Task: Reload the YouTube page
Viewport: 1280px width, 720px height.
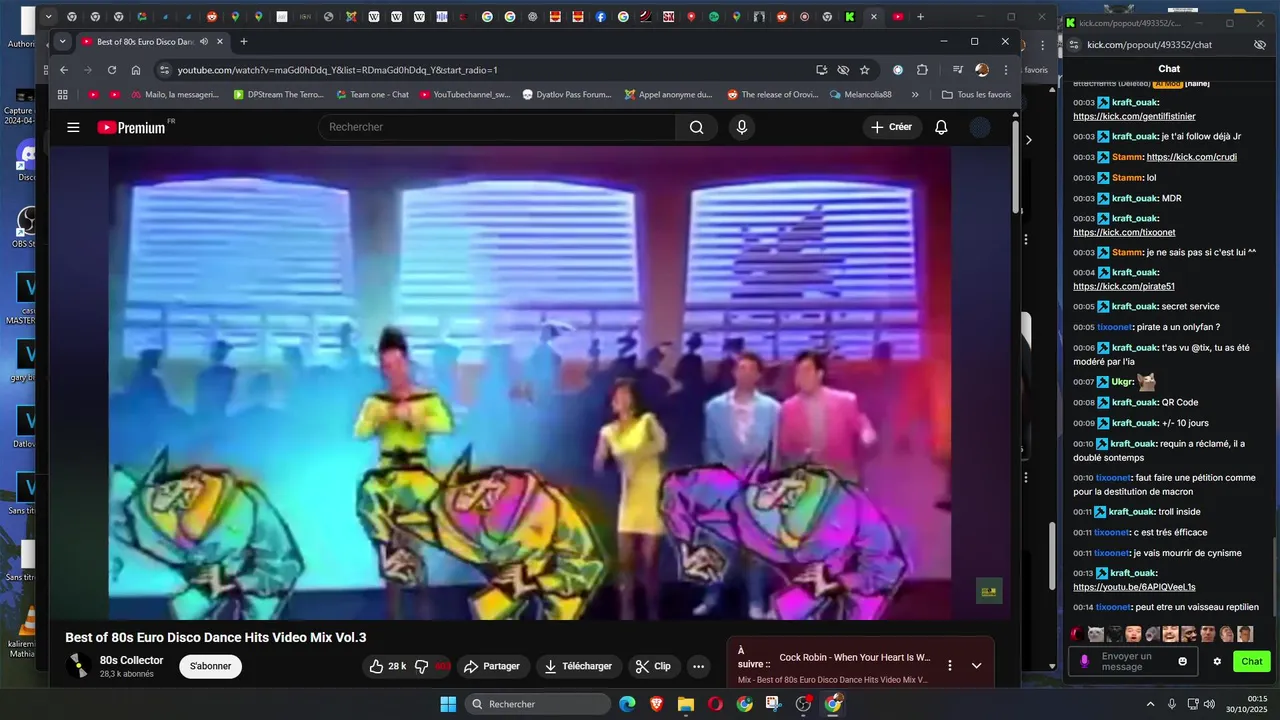Action: pyautogui.click(x=112, y=70)
